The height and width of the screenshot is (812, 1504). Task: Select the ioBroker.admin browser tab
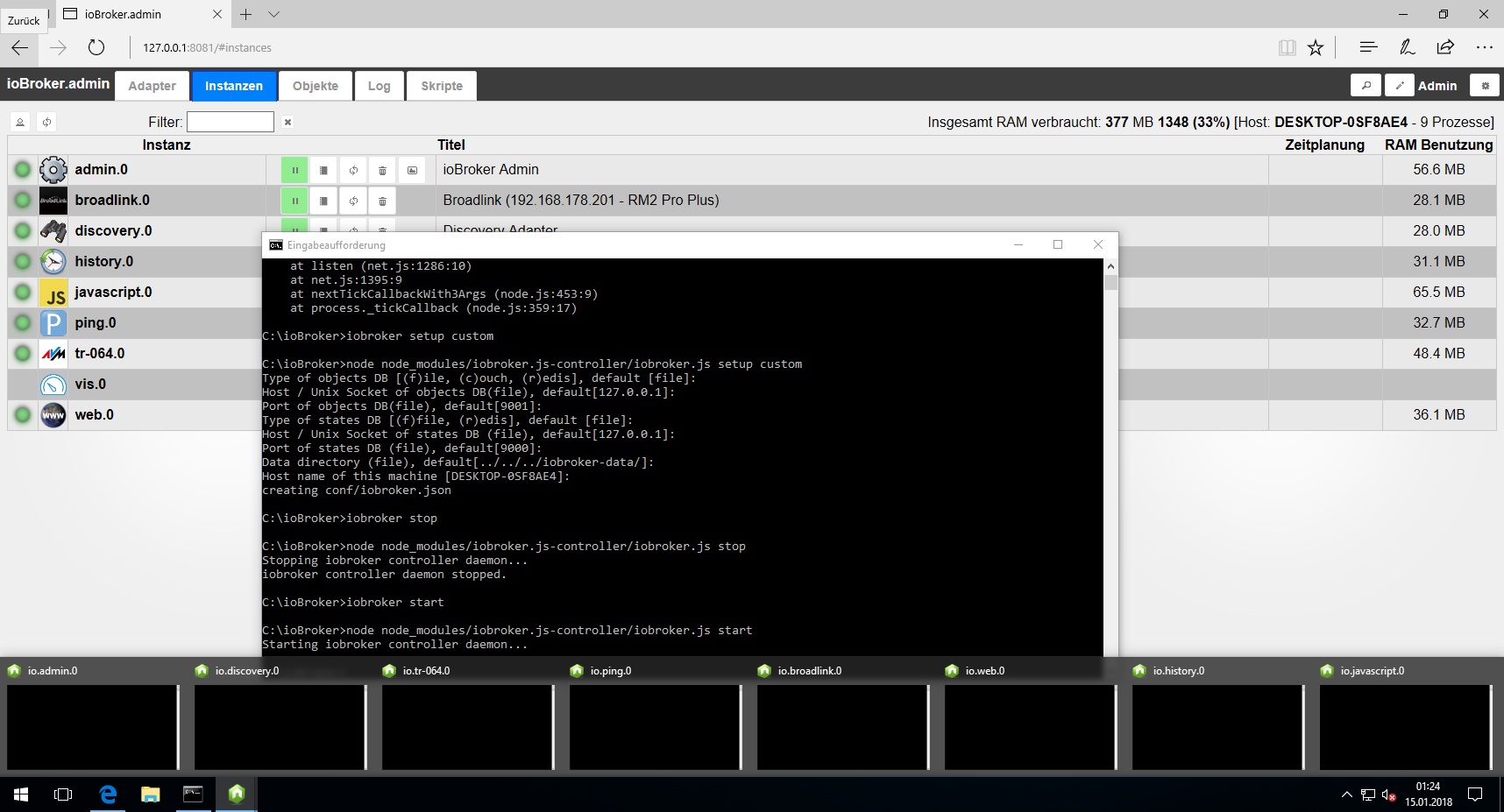tap(143, 14)
